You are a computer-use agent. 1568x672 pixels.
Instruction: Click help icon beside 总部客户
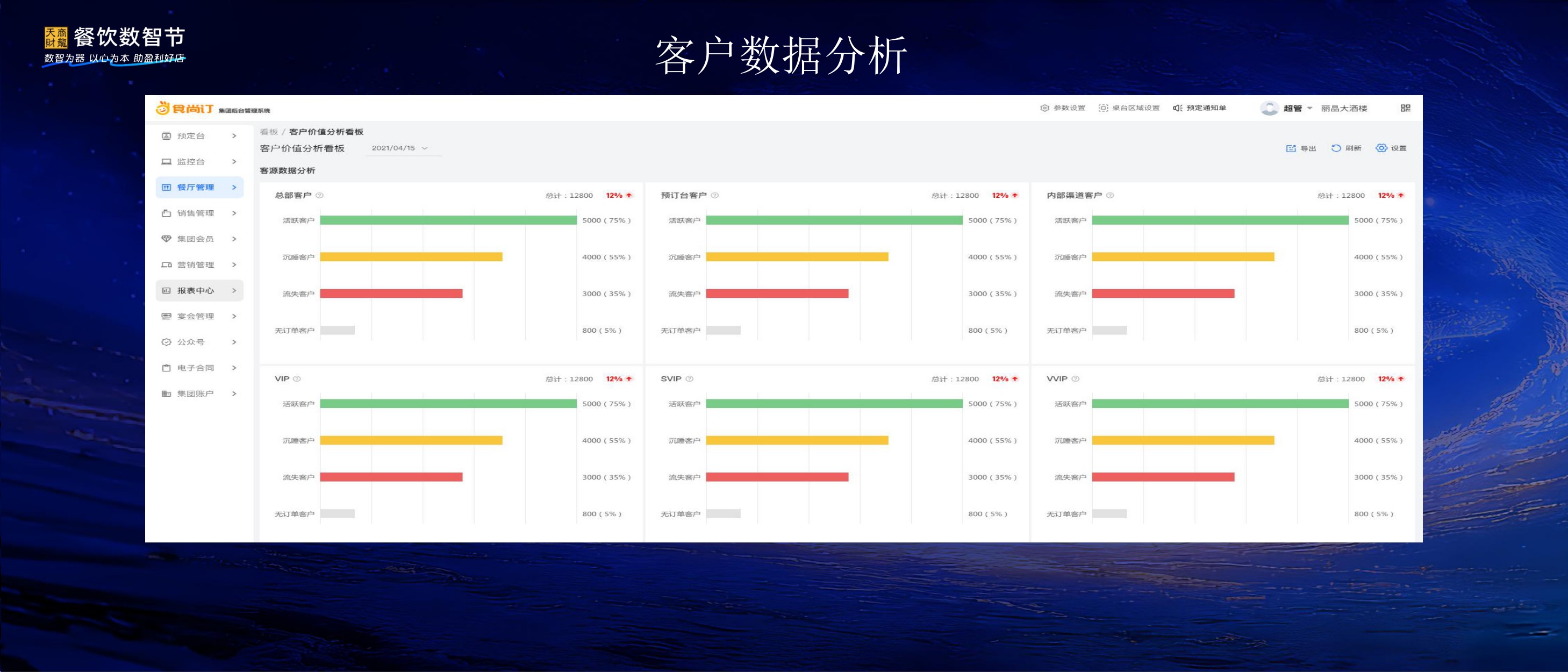[x=319, y=195]
